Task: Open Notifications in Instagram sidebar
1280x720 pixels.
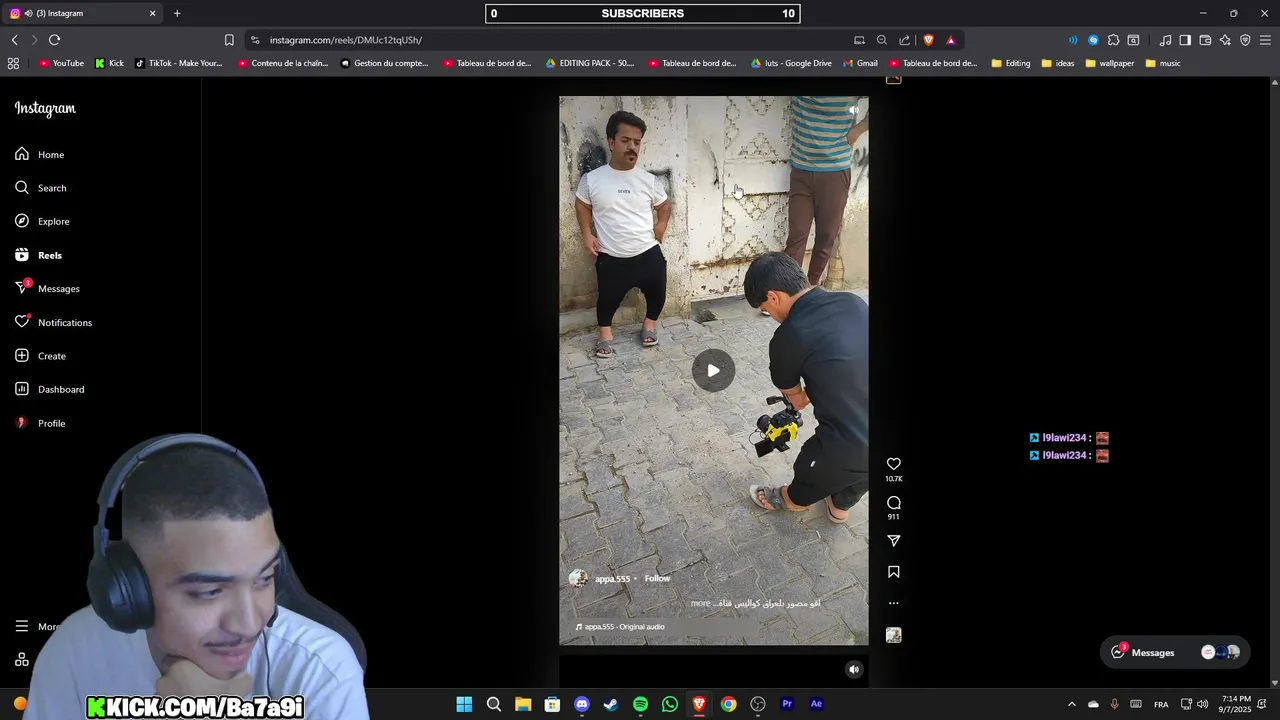Action: pyautogui.click(x=53, y=322)
